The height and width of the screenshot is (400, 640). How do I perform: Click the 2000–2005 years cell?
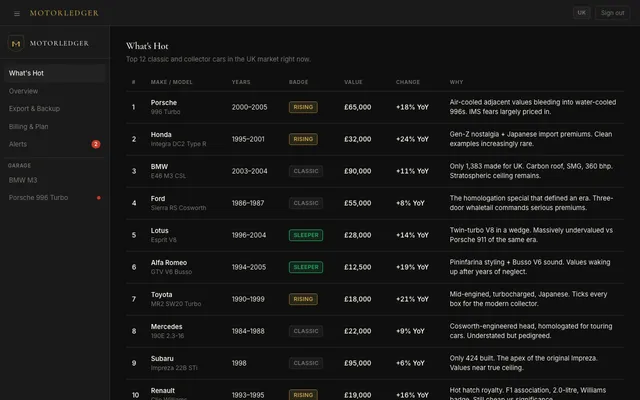click(249, 107)
